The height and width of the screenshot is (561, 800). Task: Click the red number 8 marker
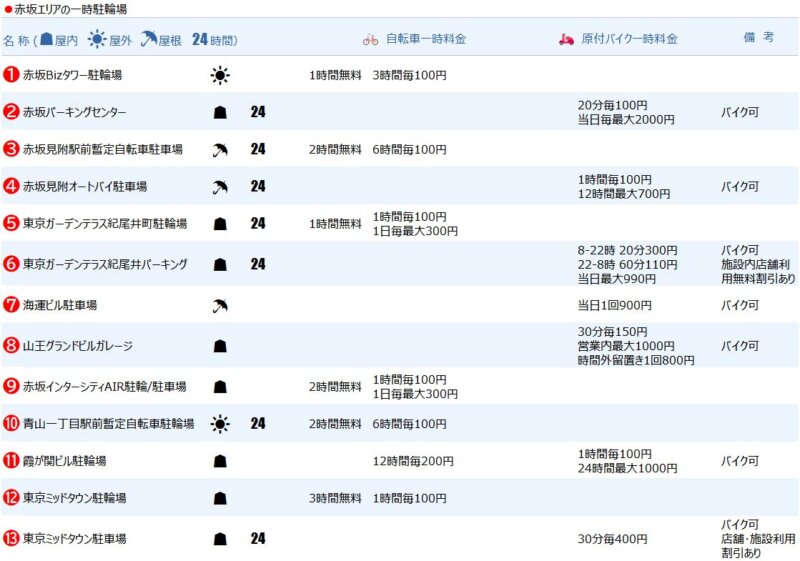tap(11, 345)
